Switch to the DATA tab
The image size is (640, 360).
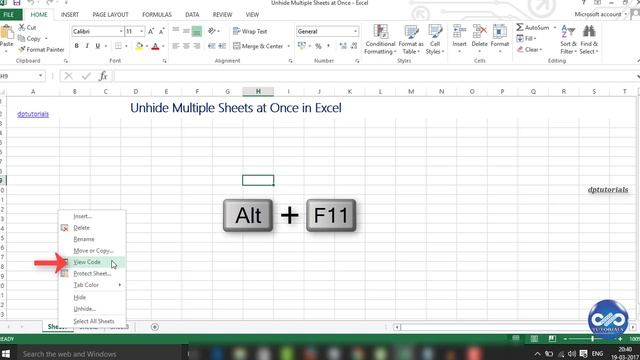[x=192, y=15]
